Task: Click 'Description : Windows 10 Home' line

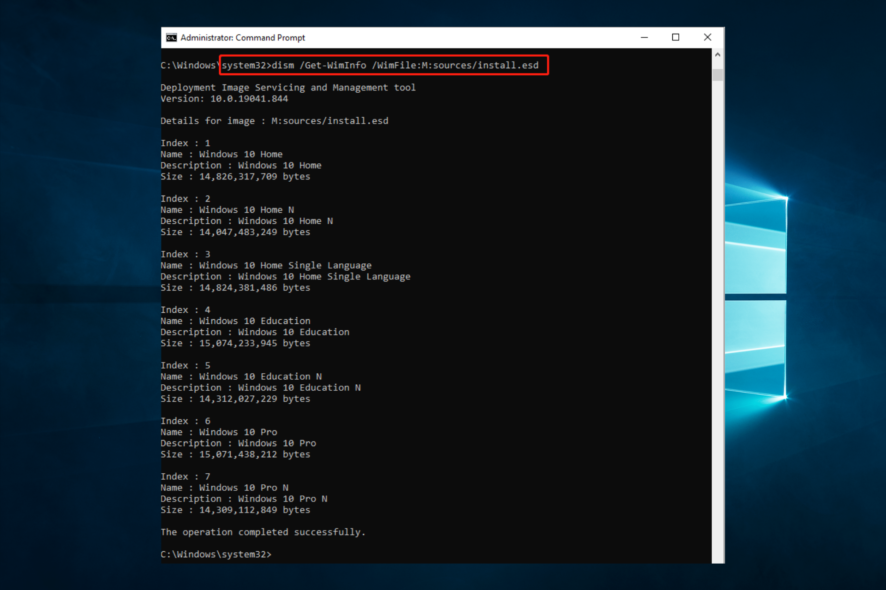Action: pos(241,166)
